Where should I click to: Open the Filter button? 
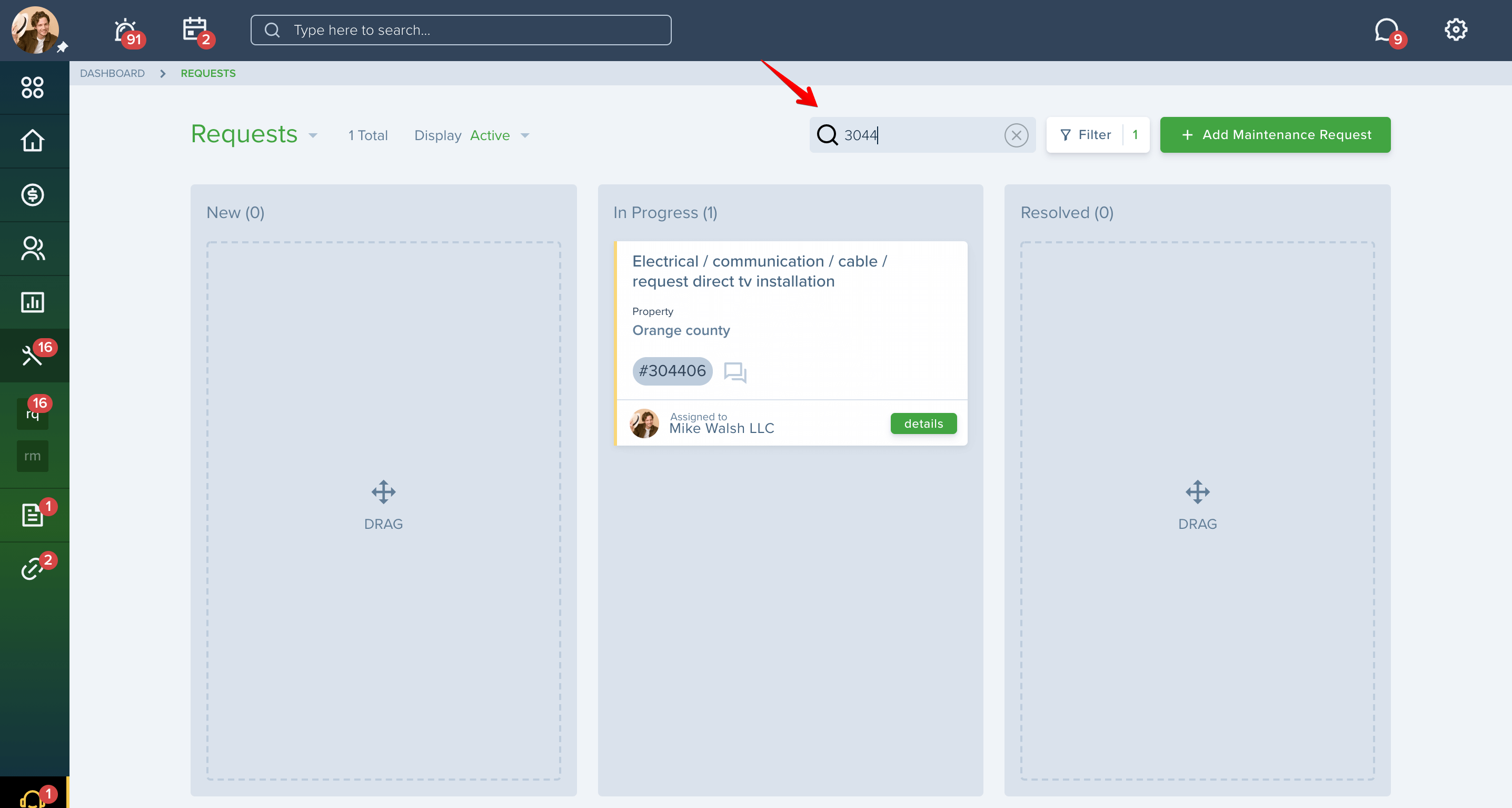1098,135
